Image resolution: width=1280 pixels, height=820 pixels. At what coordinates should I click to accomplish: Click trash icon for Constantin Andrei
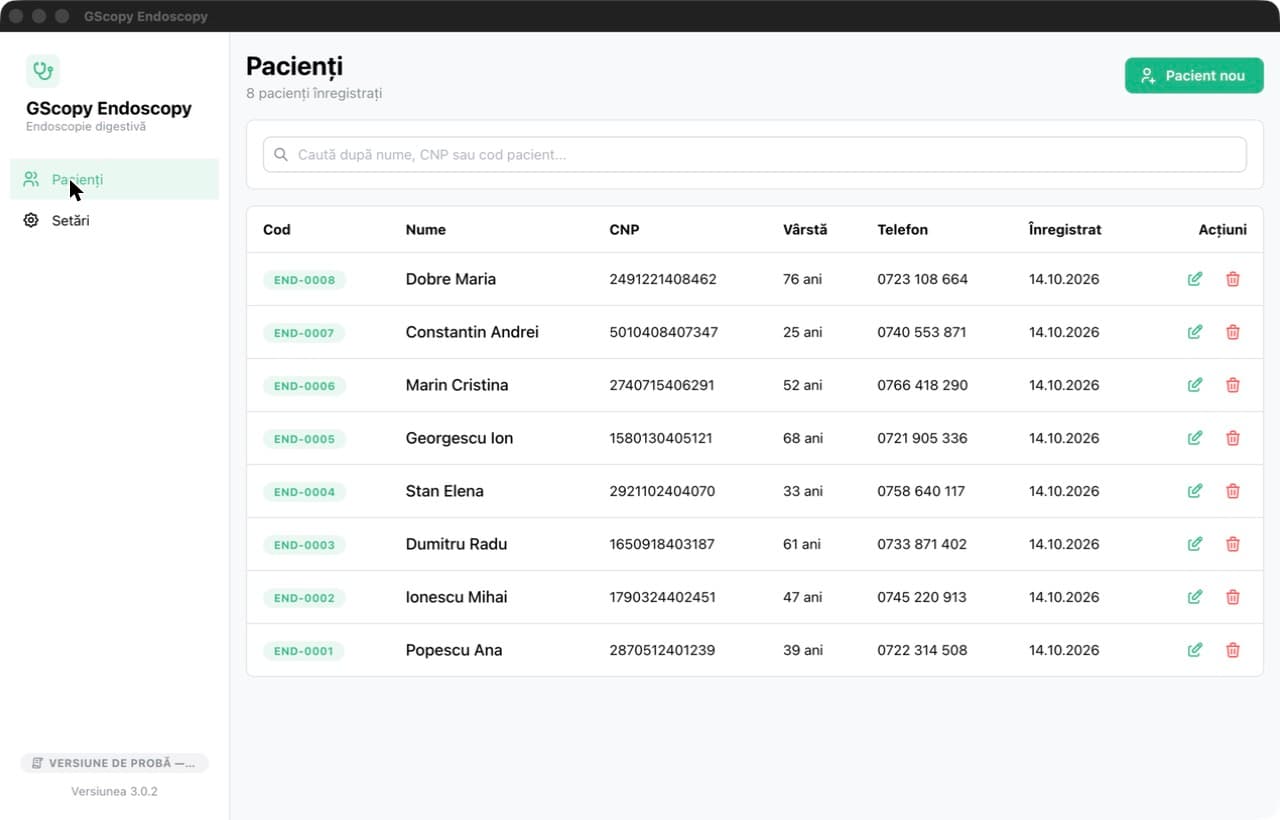point(1232,332)
